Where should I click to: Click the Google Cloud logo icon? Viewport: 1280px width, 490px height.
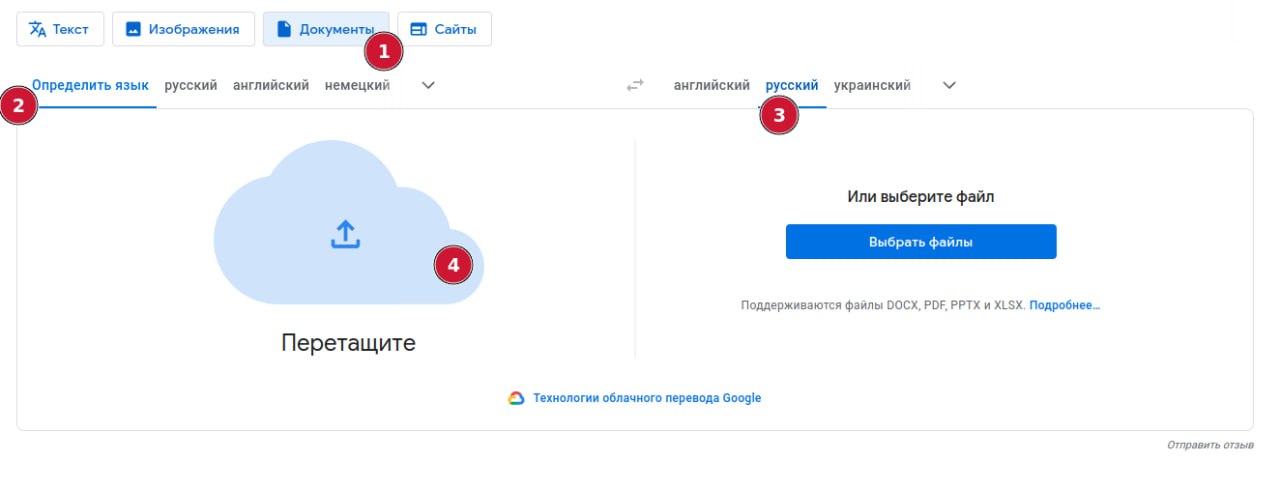pos(516,398)
